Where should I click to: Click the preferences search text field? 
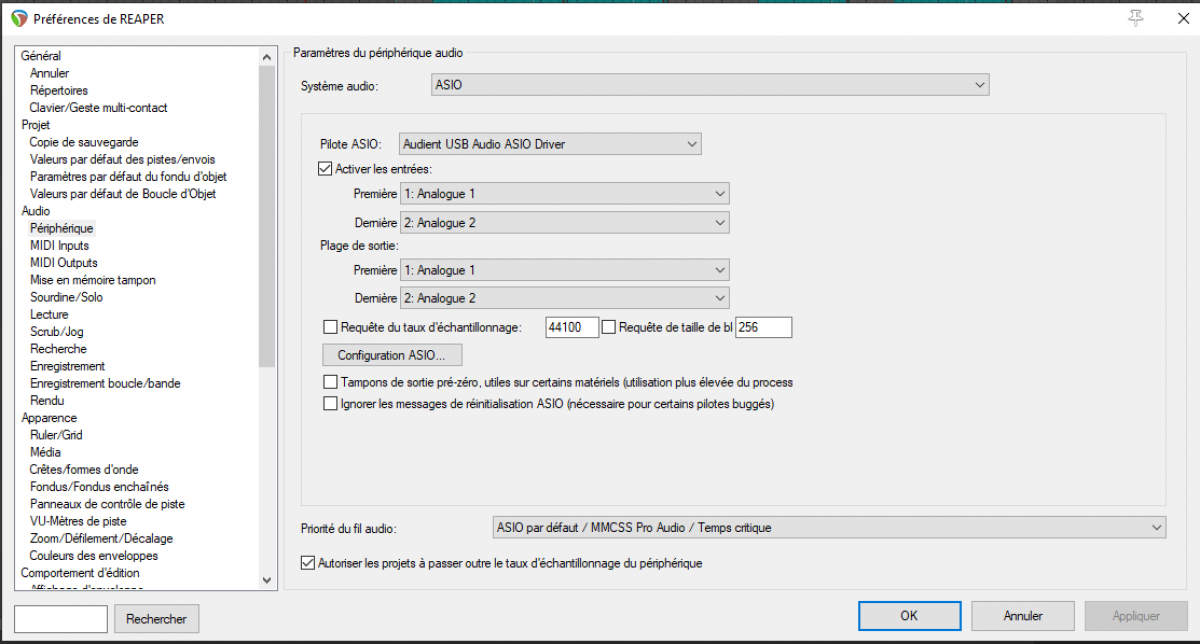pos(61,619)
